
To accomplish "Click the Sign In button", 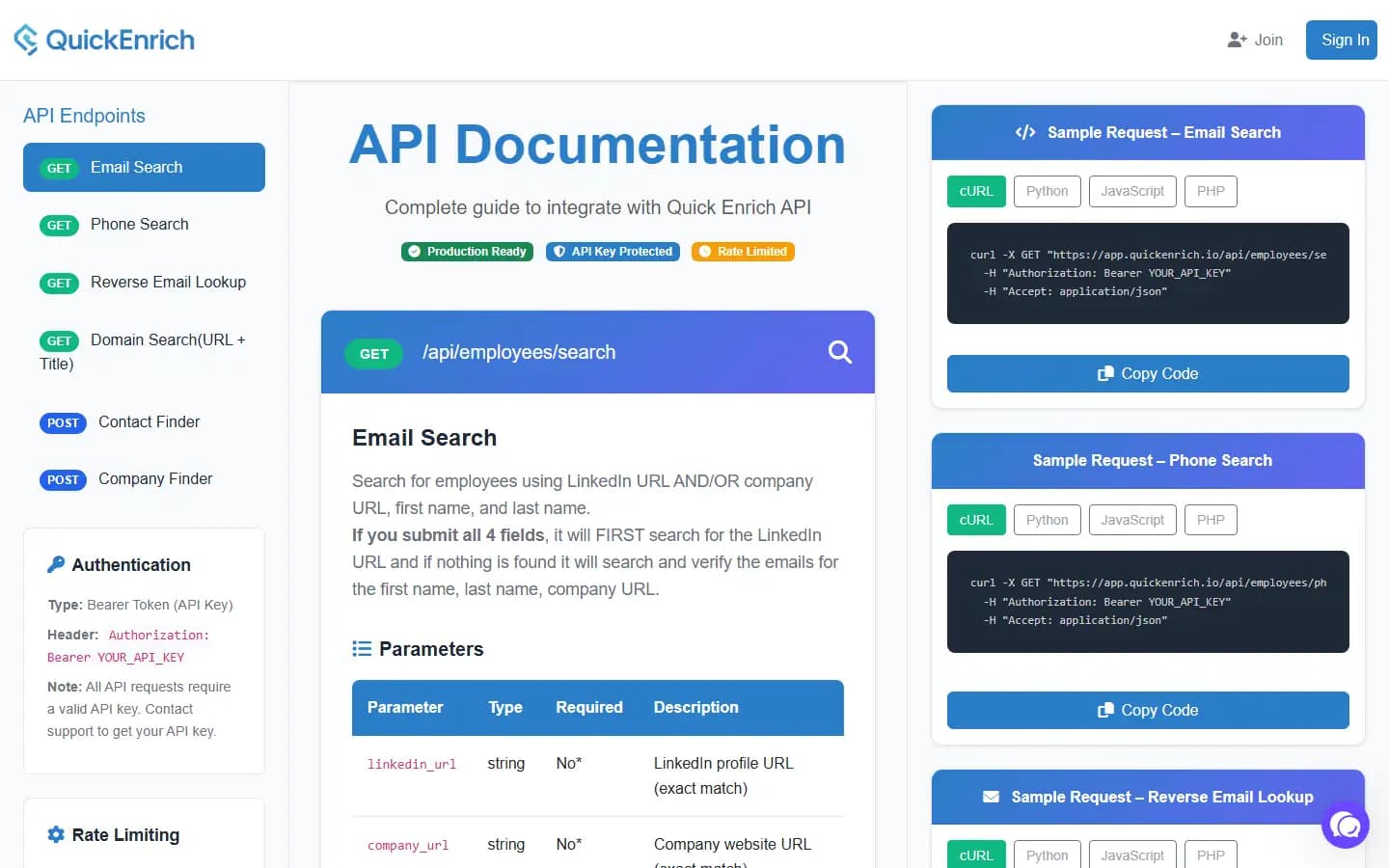I will click(1341, 40).
